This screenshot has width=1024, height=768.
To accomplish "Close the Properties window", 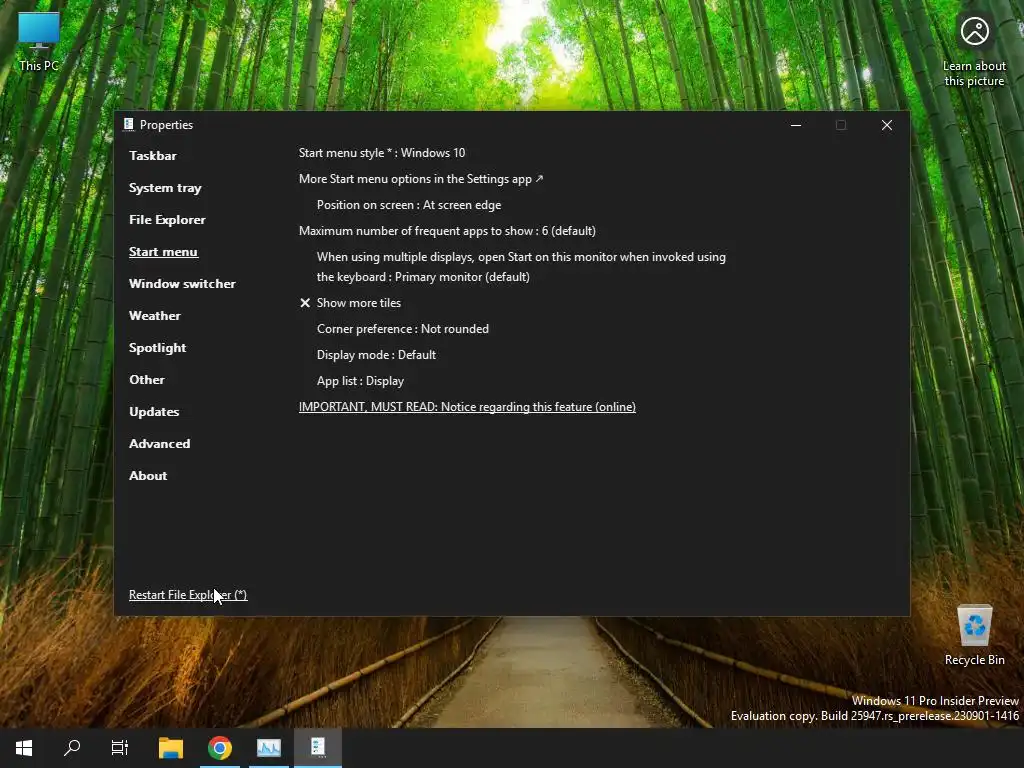I will pyautogui.click(x=887, y=125).
